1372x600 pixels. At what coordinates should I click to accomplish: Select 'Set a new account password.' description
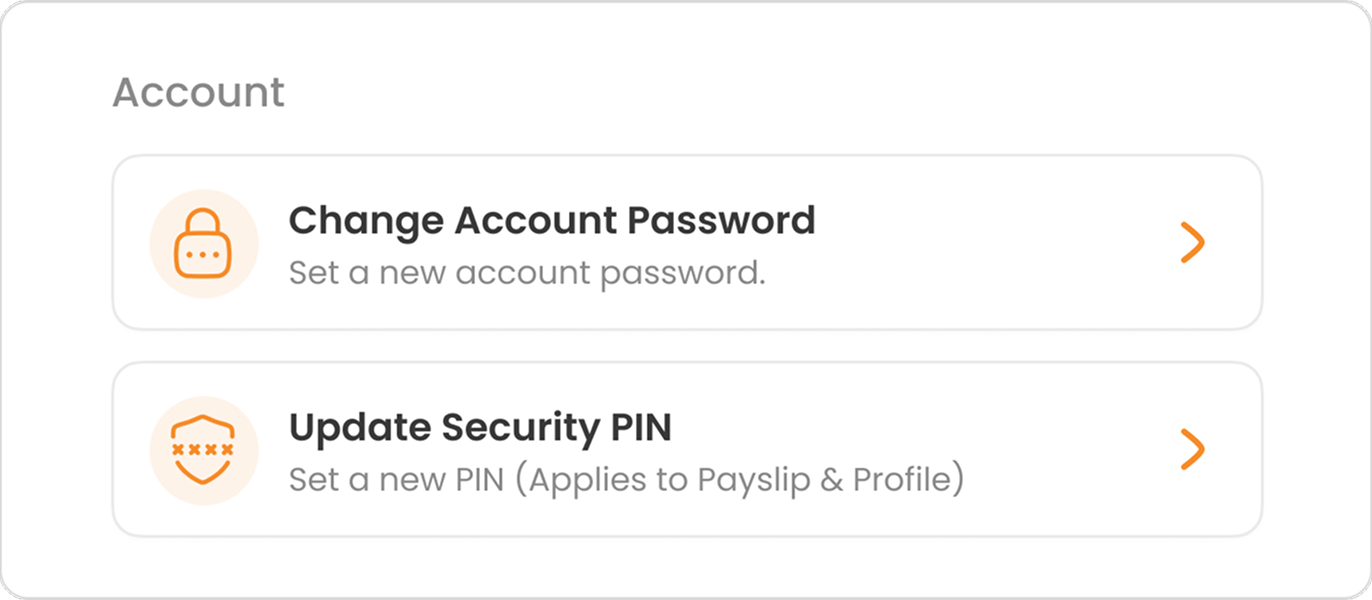point(527,273)
